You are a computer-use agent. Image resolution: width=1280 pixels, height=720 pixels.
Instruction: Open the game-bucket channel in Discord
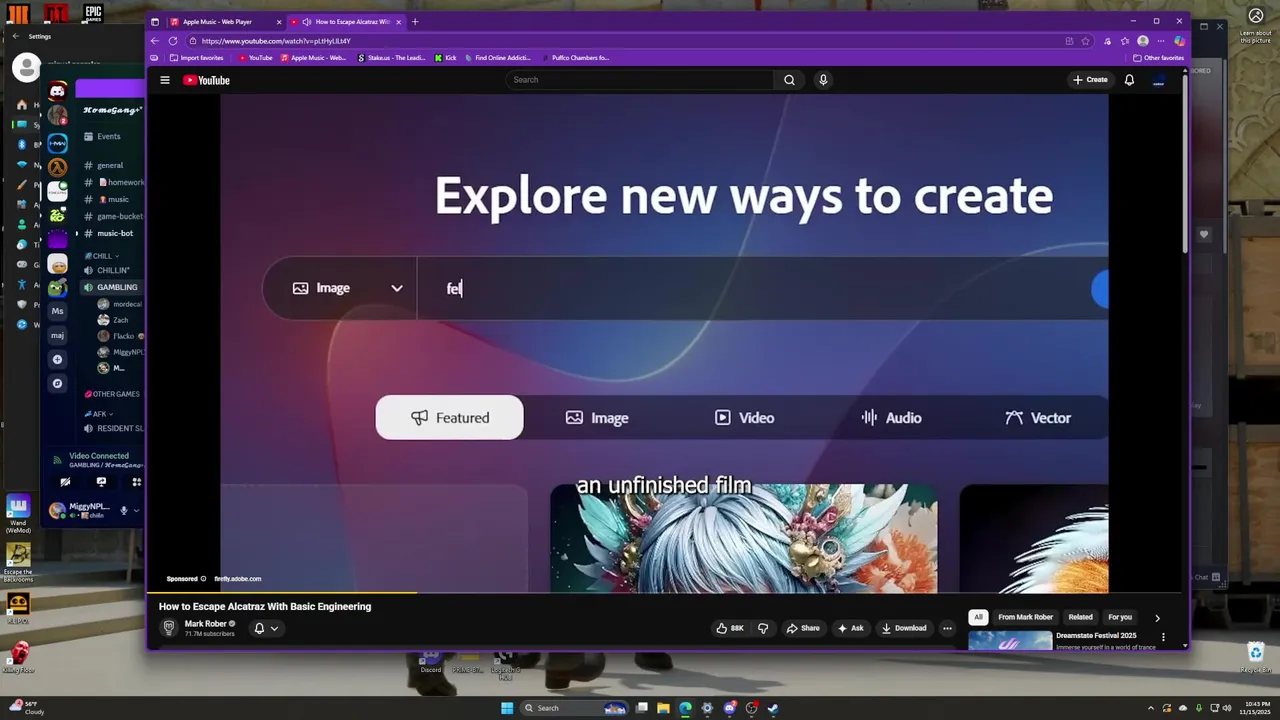tap(113, 216)
